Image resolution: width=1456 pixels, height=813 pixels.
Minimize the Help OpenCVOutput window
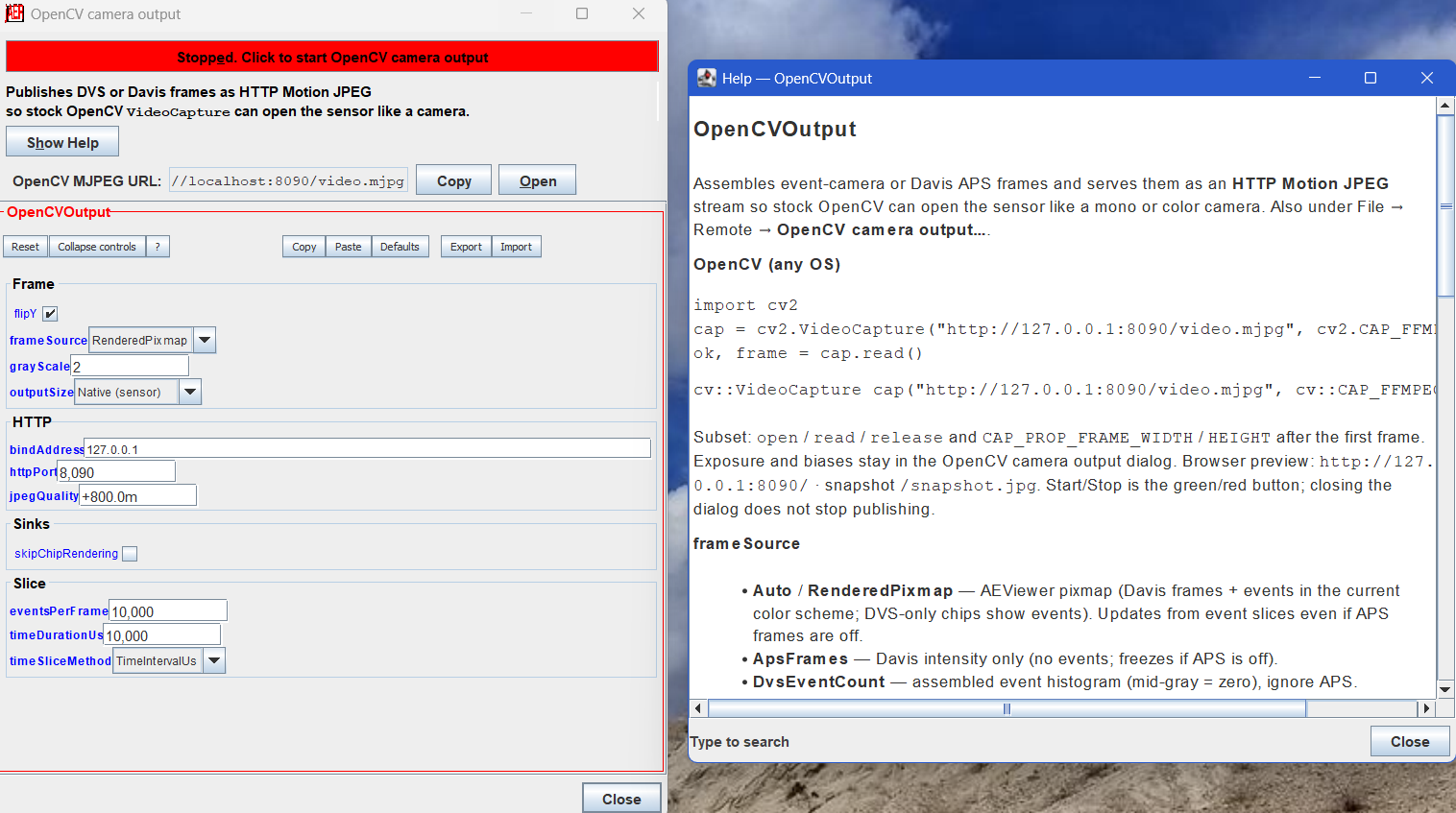(1315, 78)
